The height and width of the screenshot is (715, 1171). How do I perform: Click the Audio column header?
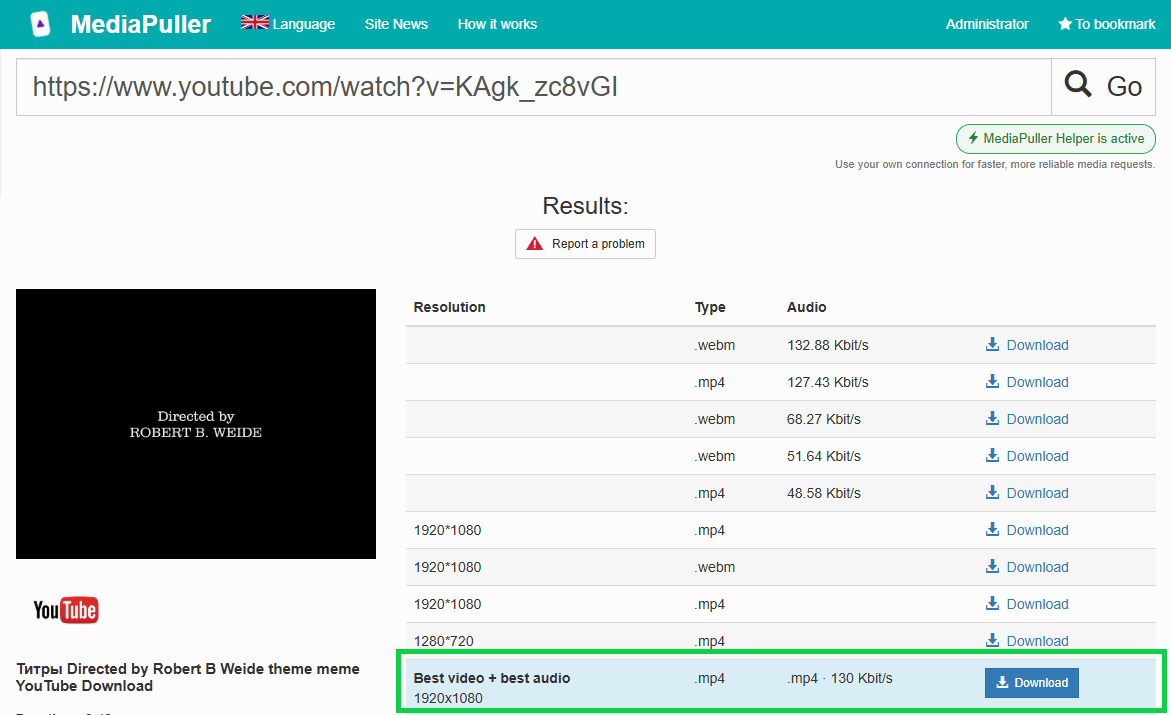point(807,307)
